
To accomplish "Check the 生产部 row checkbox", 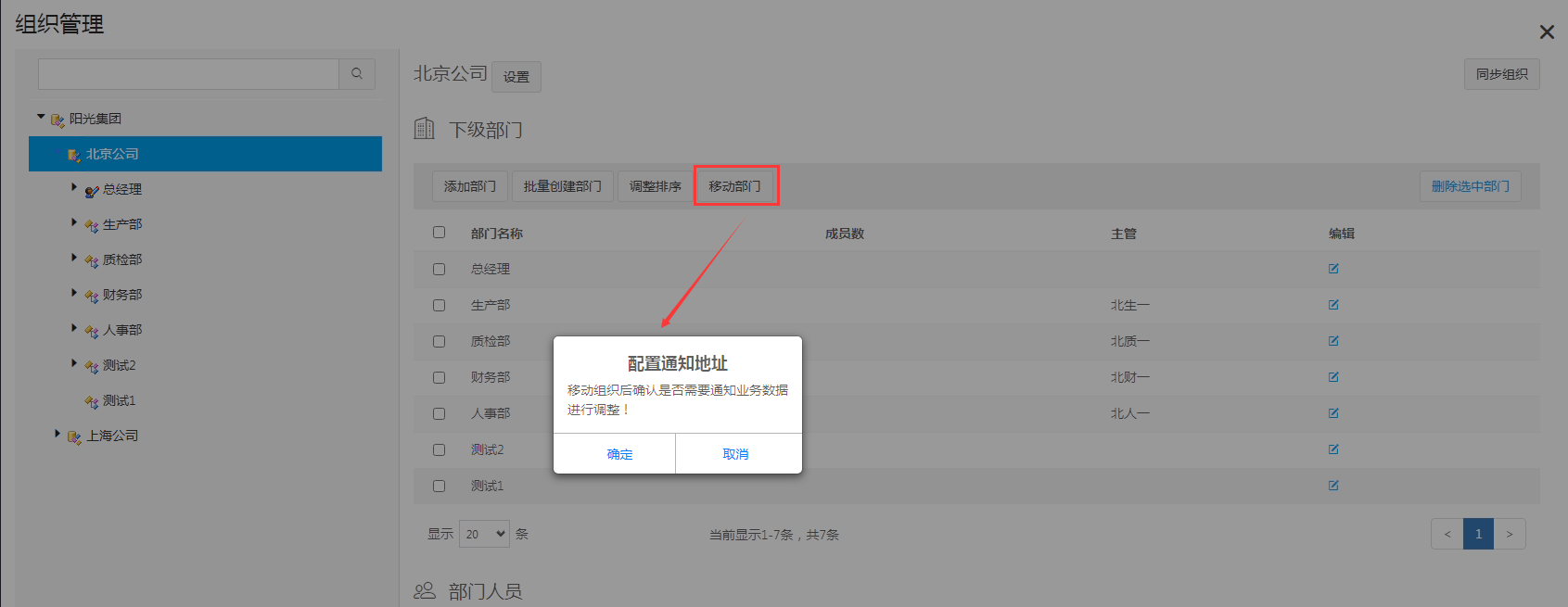I will pyautogui.click(x=439, y=305).
